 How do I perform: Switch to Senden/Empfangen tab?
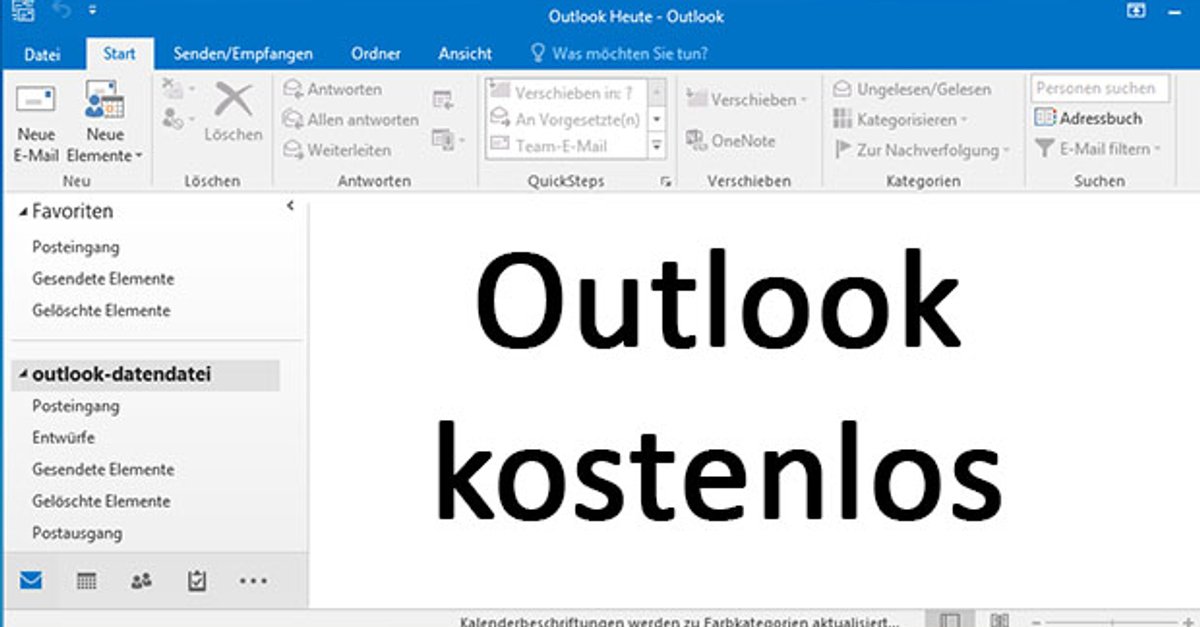click(x=243, y=54)
